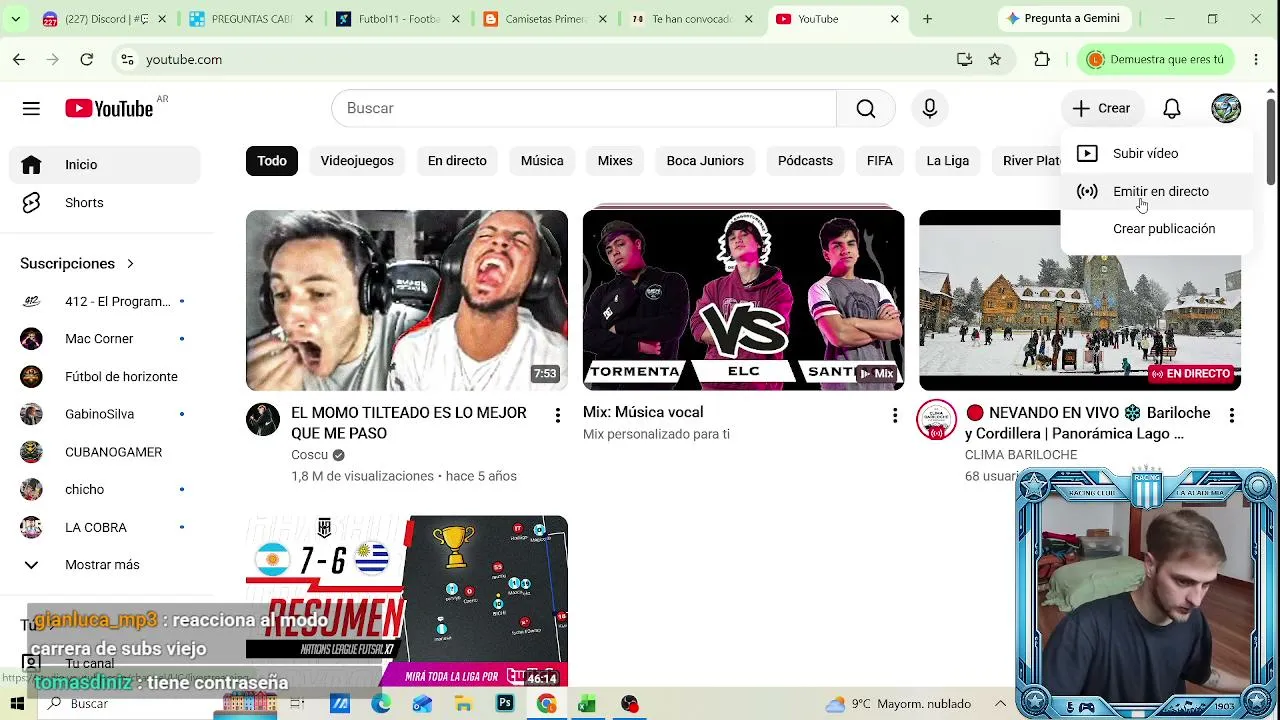Select Crear publicación

(x=1156, y=229)
